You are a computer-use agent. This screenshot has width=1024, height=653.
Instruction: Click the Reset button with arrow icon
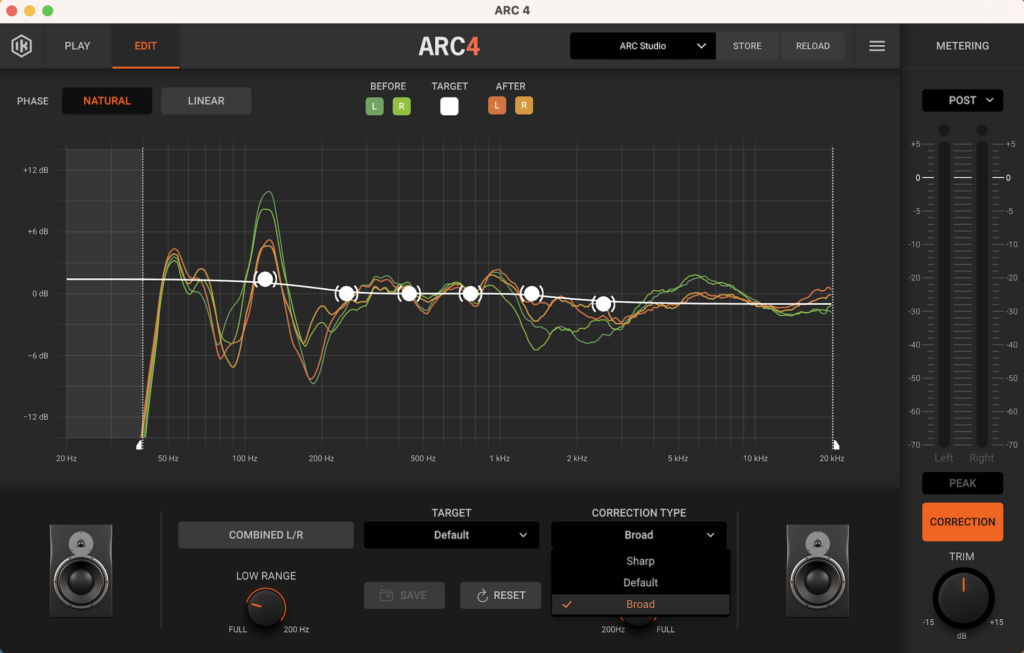500,595
